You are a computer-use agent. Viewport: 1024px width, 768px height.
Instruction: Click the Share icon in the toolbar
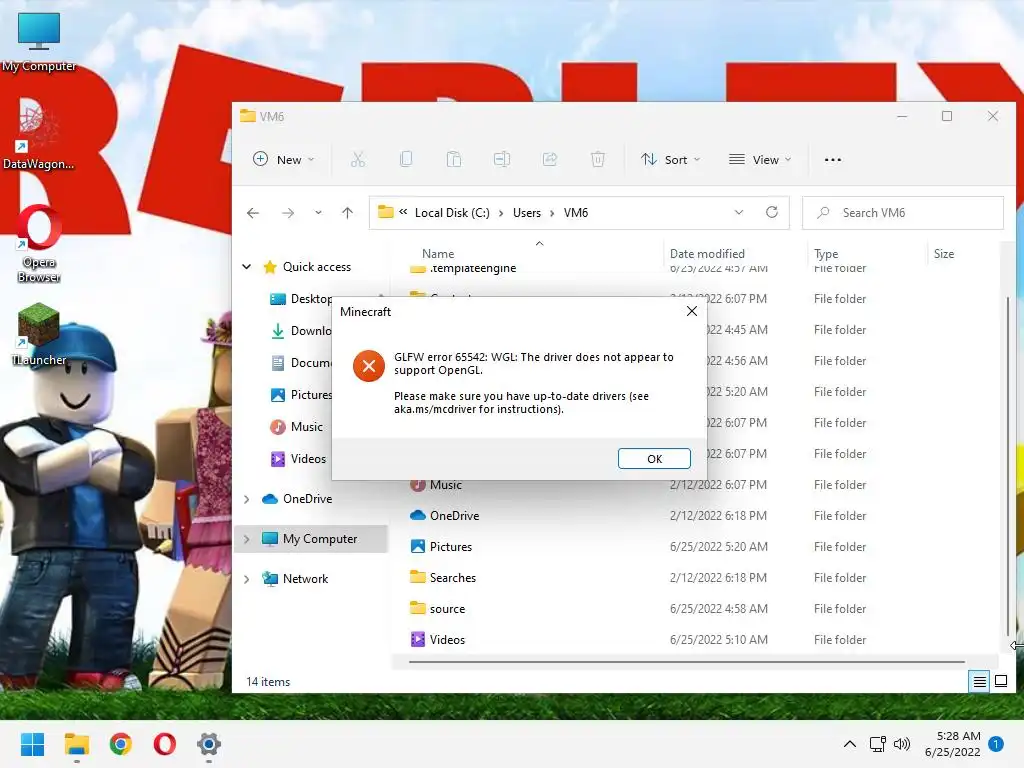[550, 159]
